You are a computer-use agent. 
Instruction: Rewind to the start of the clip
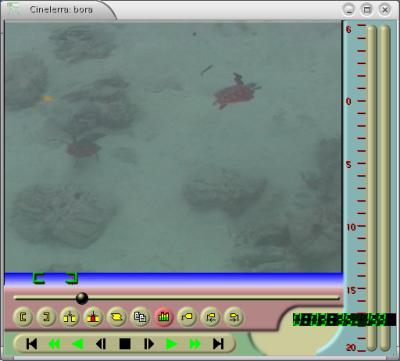pyautogui.click(x=32, y=344)
